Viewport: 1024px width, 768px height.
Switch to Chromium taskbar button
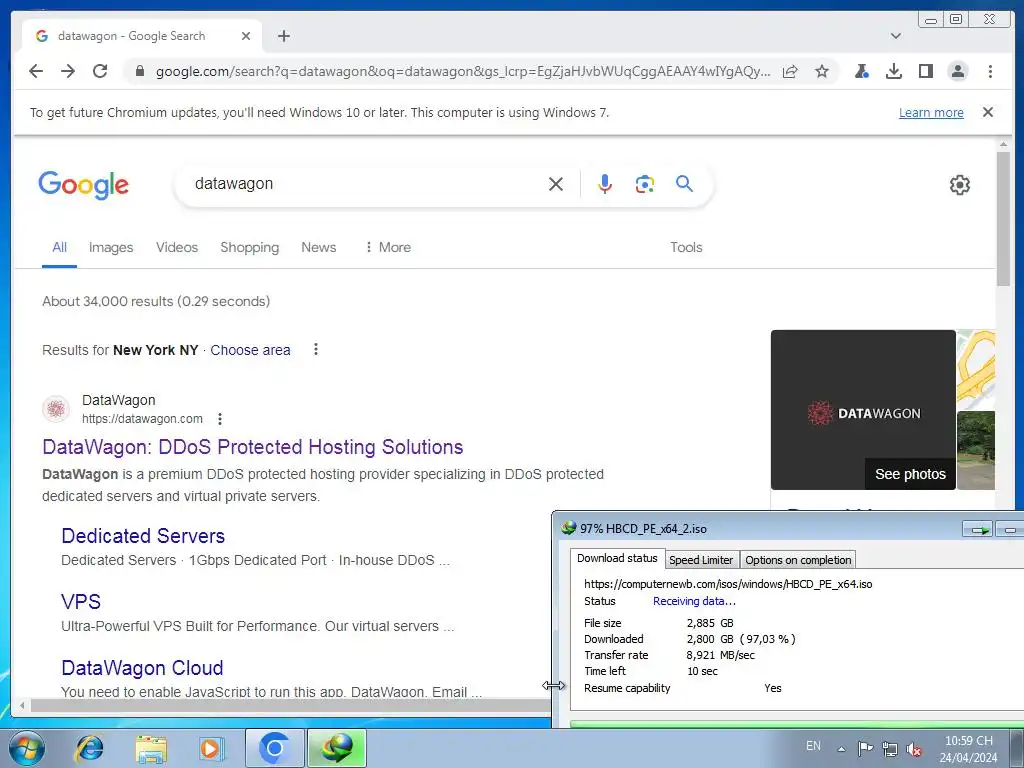click(x=274, y=748)
